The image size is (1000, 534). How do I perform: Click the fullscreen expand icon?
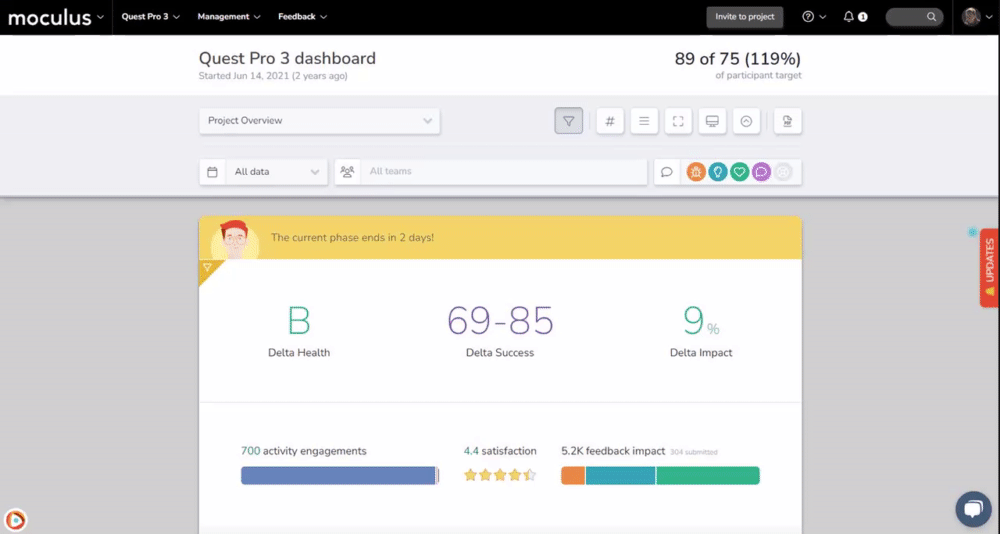[678, 121]
